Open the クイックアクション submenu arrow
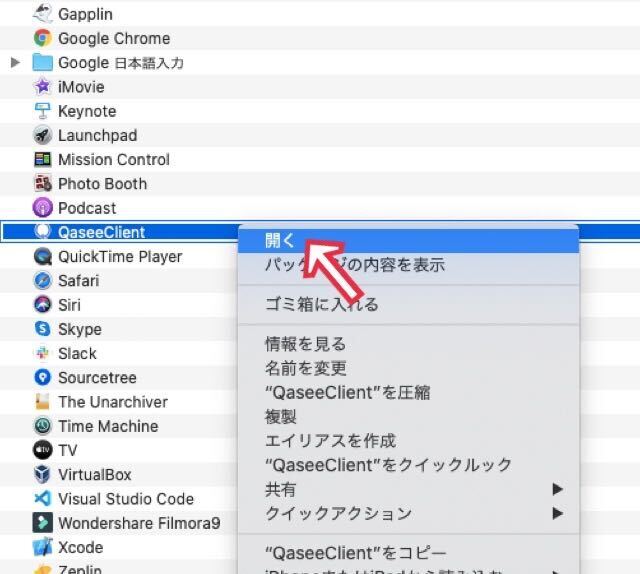The image size is (640, 574). (557, 513)
